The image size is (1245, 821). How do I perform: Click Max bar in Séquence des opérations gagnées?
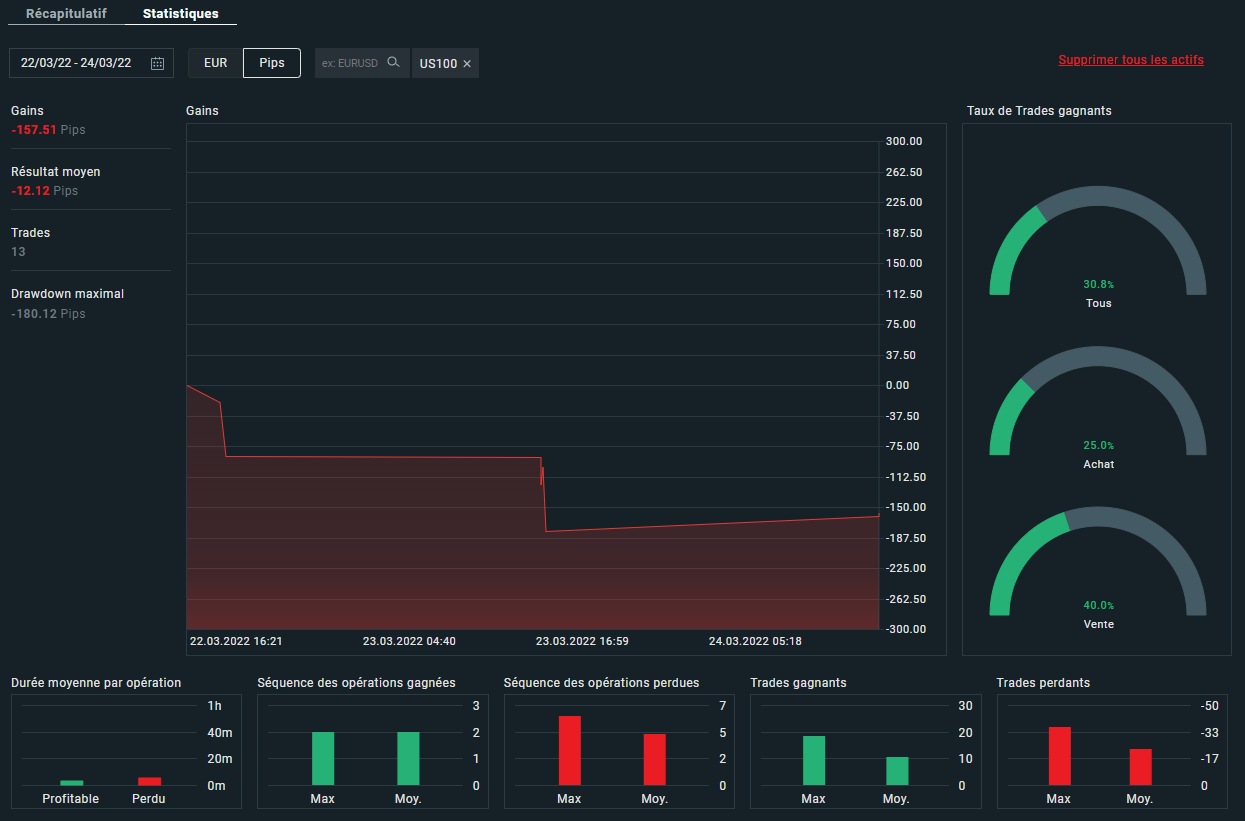[323, 758]
